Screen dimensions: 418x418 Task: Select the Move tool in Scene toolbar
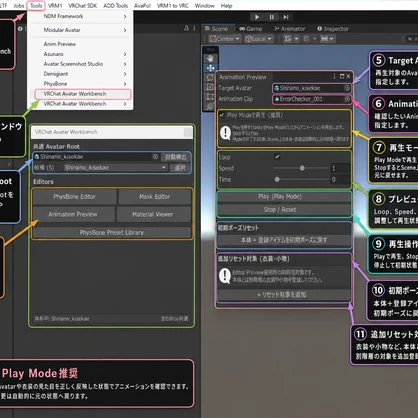coord(210,68)
